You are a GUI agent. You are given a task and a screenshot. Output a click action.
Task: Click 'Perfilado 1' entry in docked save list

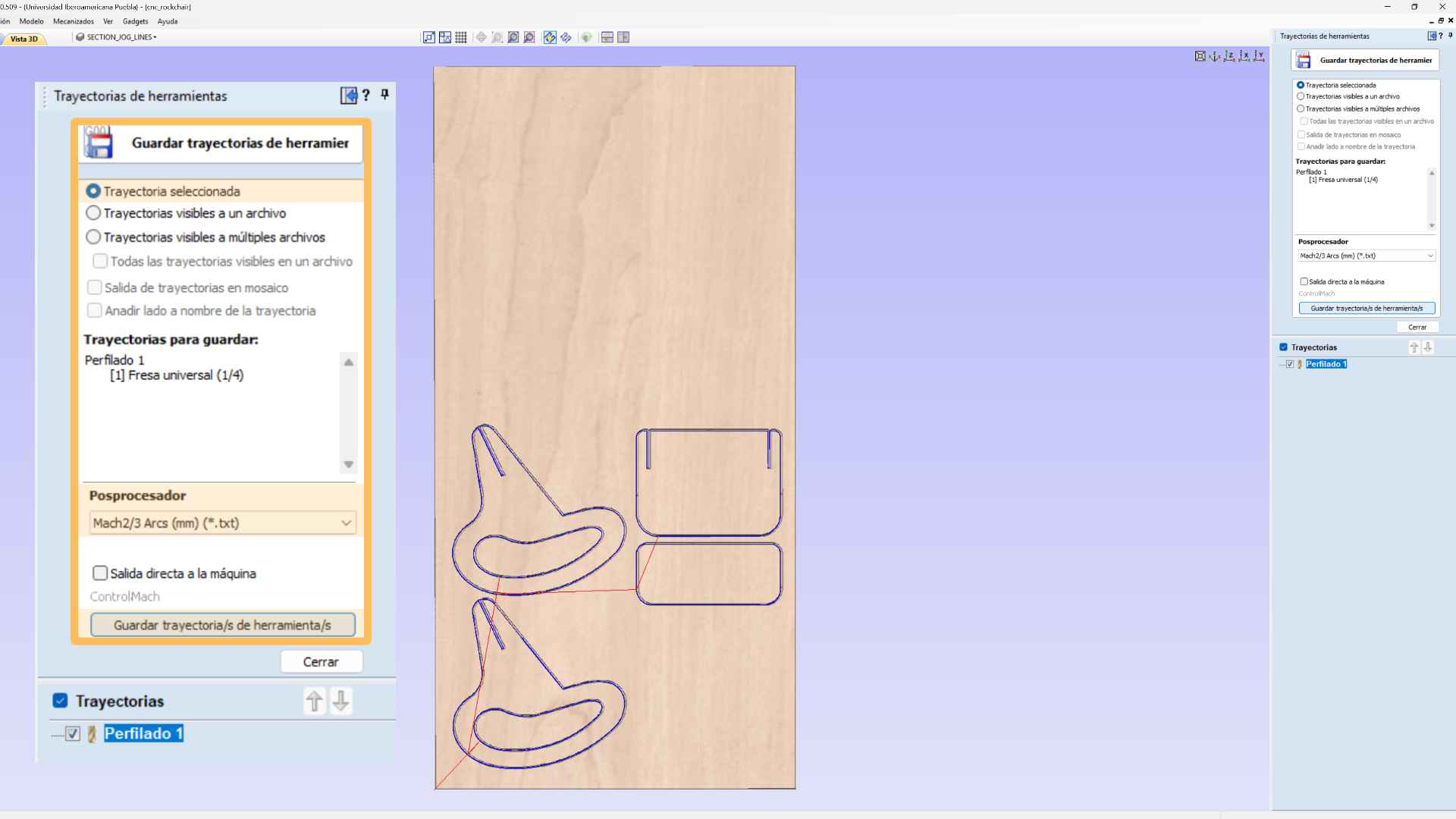1311,172
